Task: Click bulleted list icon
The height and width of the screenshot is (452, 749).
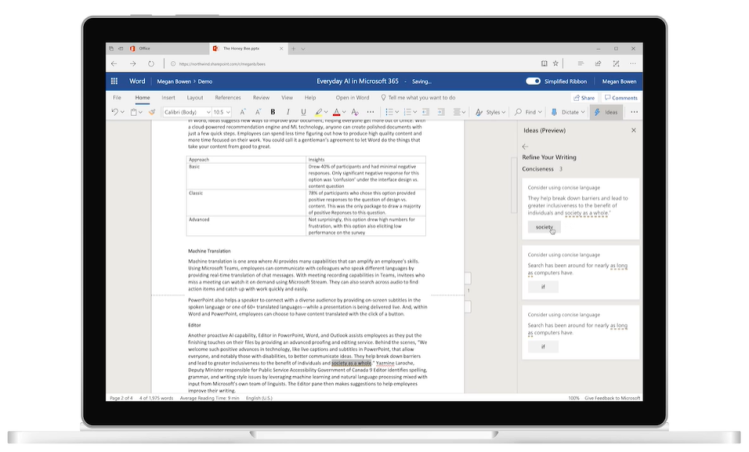Action: (x=389, y=112)
